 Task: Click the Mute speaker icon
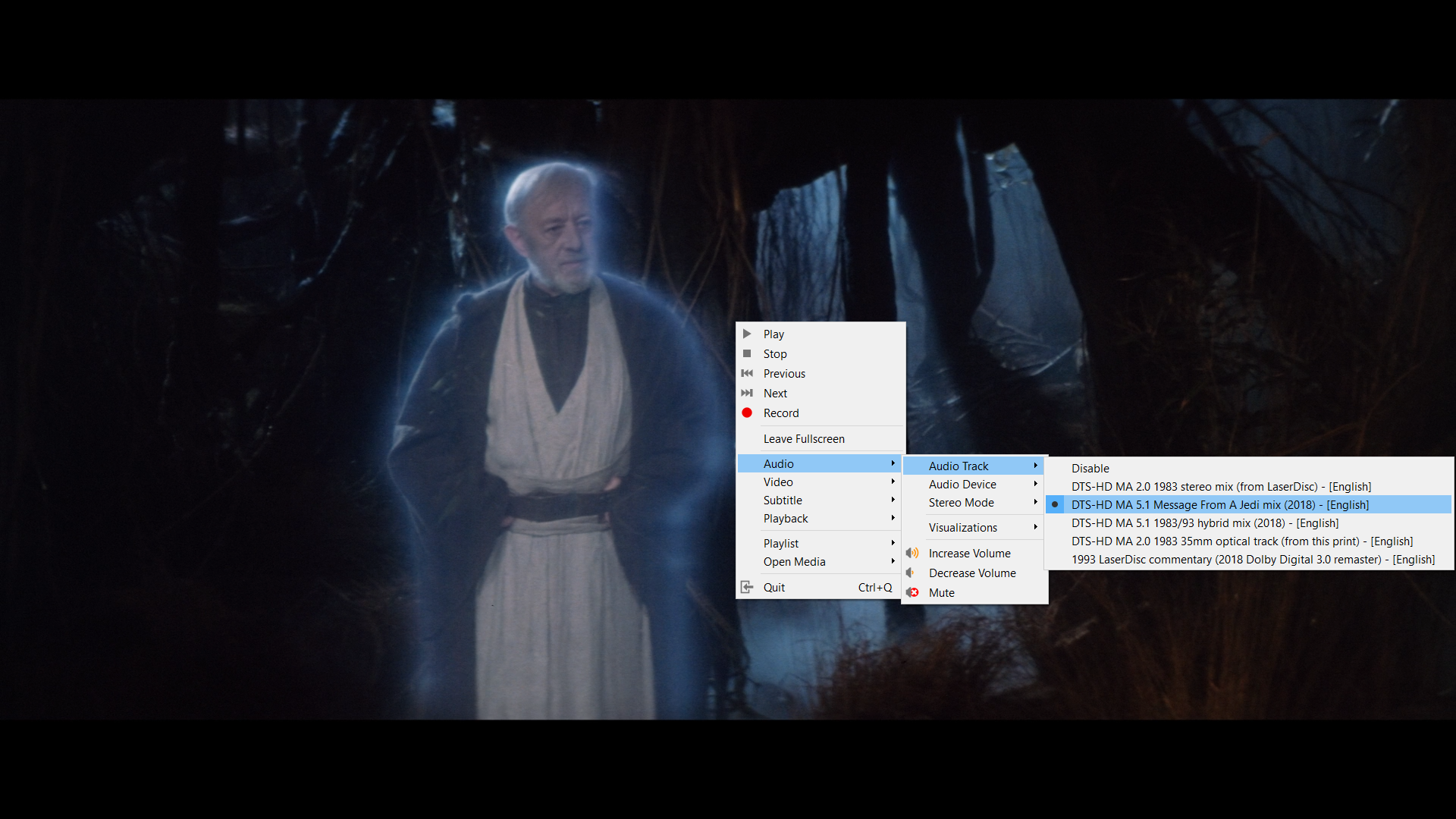click(912, 592)
